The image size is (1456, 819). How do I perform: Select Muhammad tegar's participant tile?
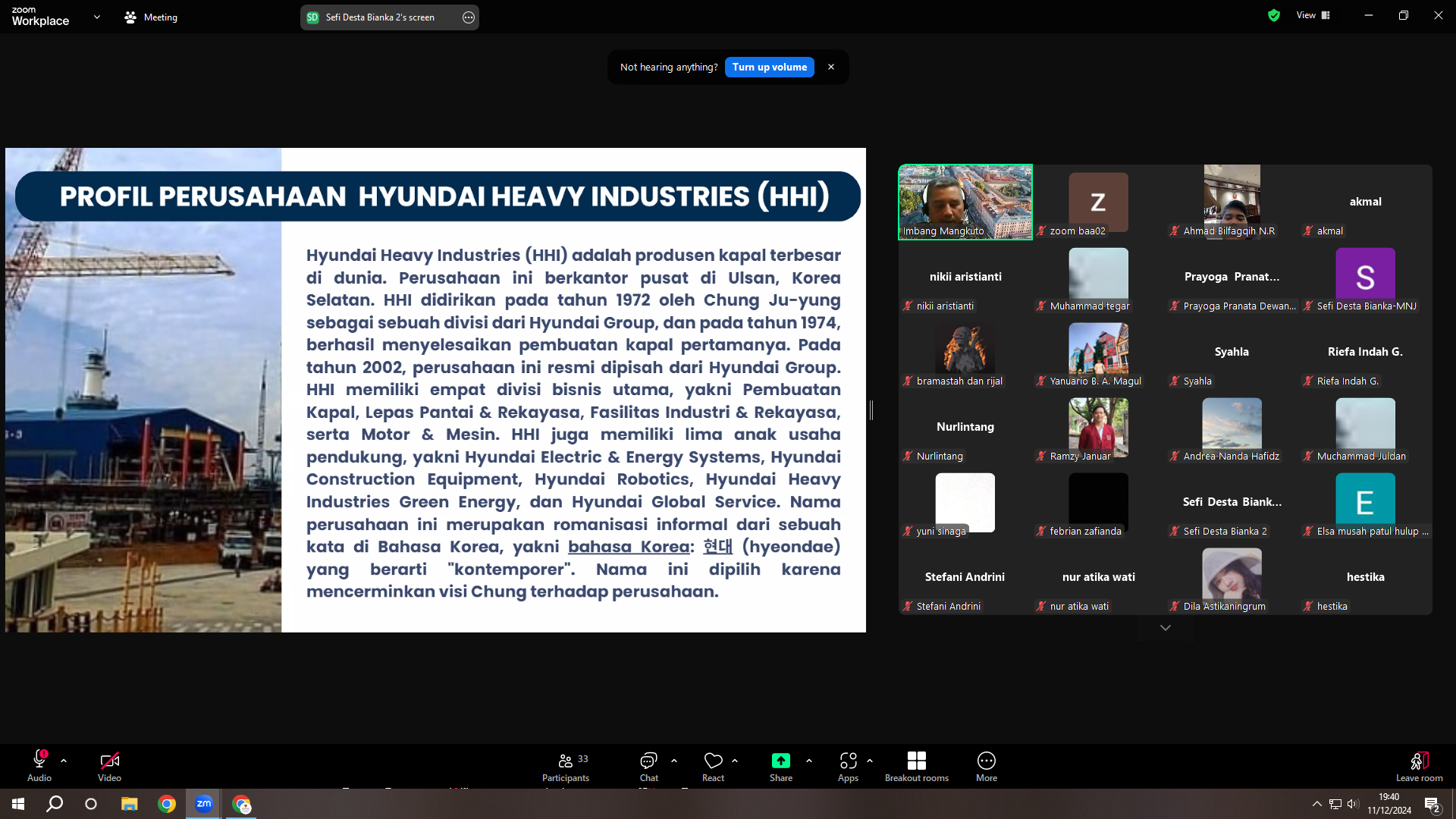(1099, 277)
